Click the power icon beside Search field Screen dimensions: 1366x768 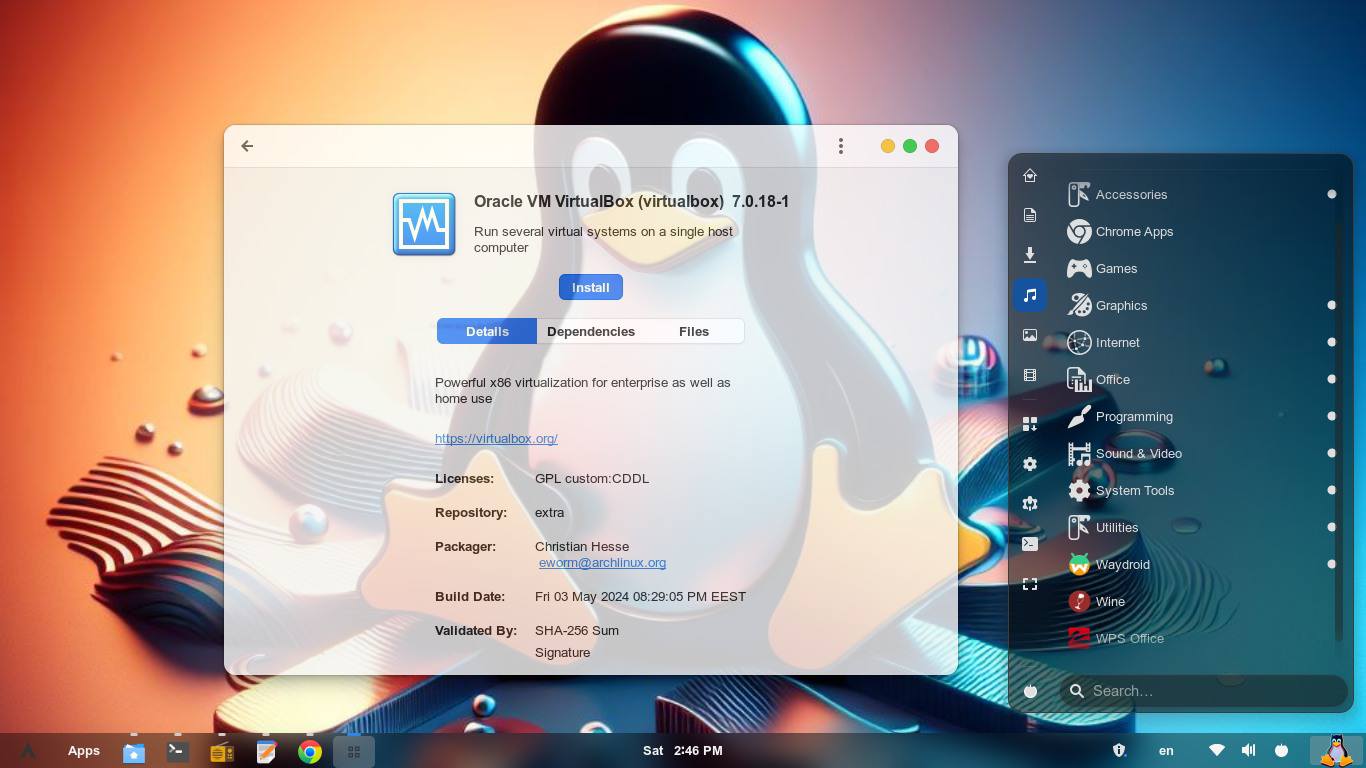pyautogui.click(x=1030, y=691)
